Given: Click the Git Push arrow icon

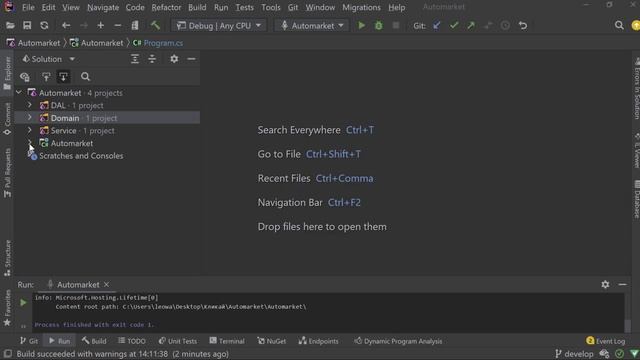Looking at the screenshot, I should pyautogui.click(x=471, y=26).
